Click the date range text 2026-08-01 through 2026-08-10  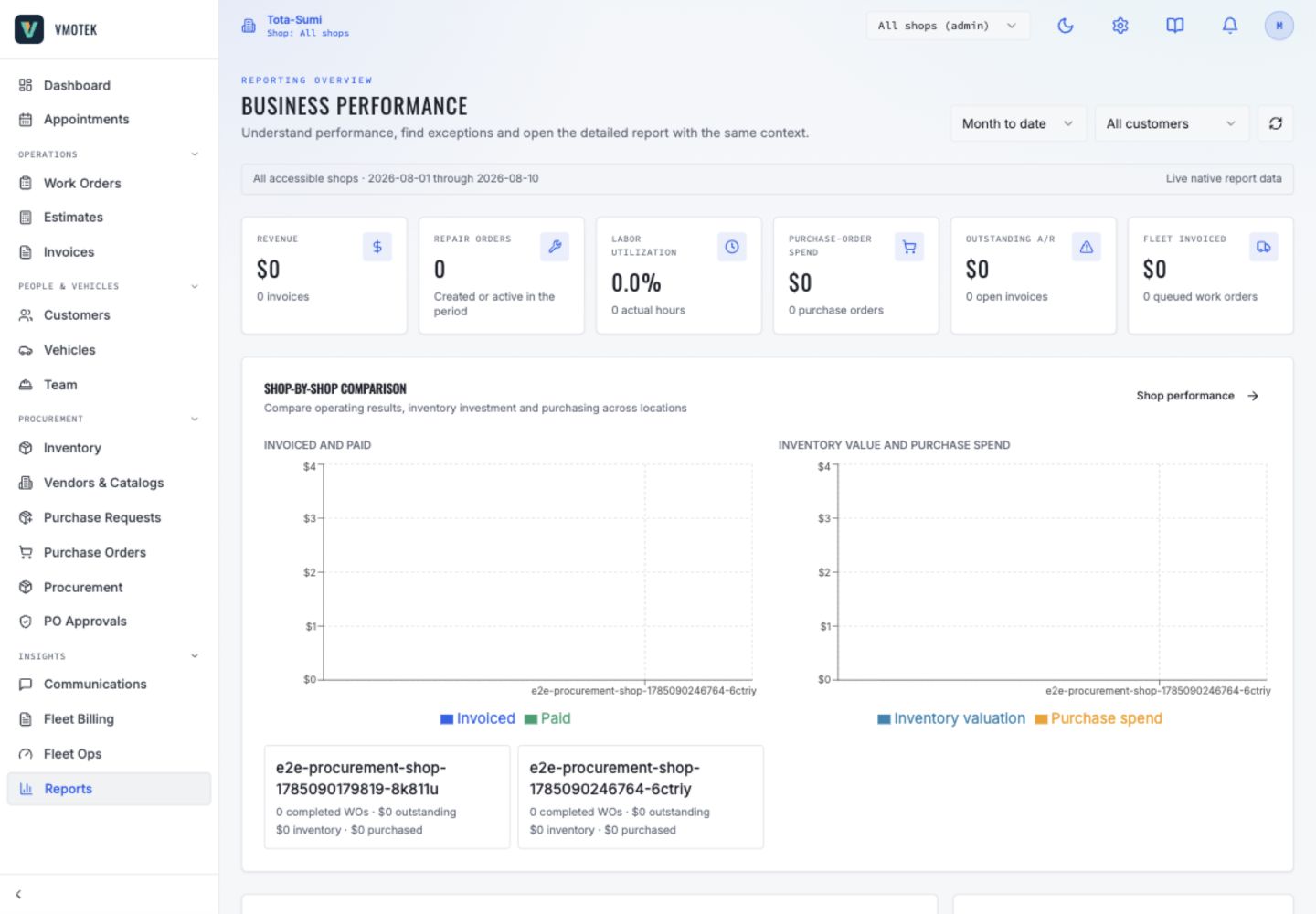coord(453,178)
